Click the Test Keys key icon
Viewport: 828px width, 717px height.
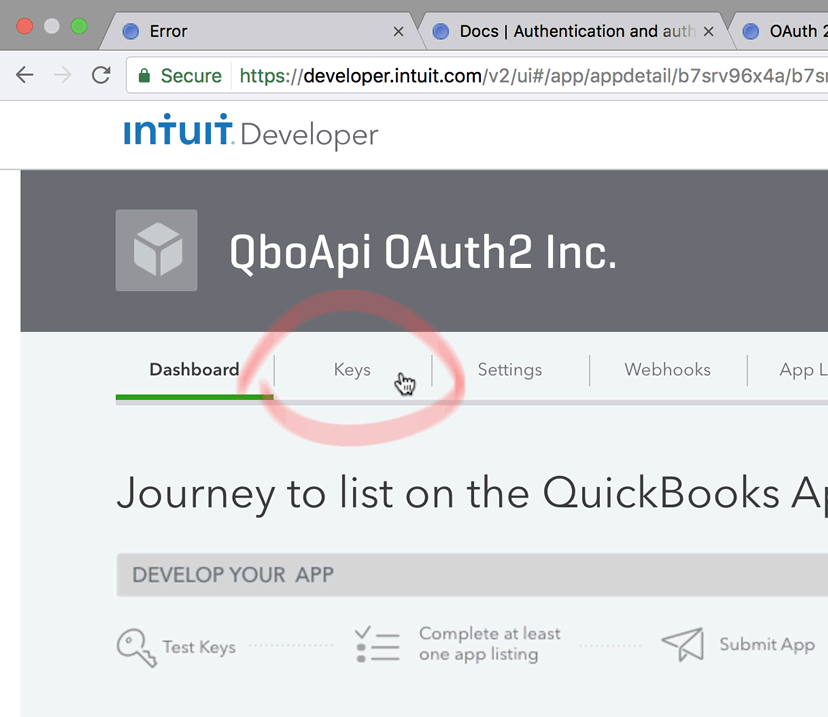[x=137, y=647]
